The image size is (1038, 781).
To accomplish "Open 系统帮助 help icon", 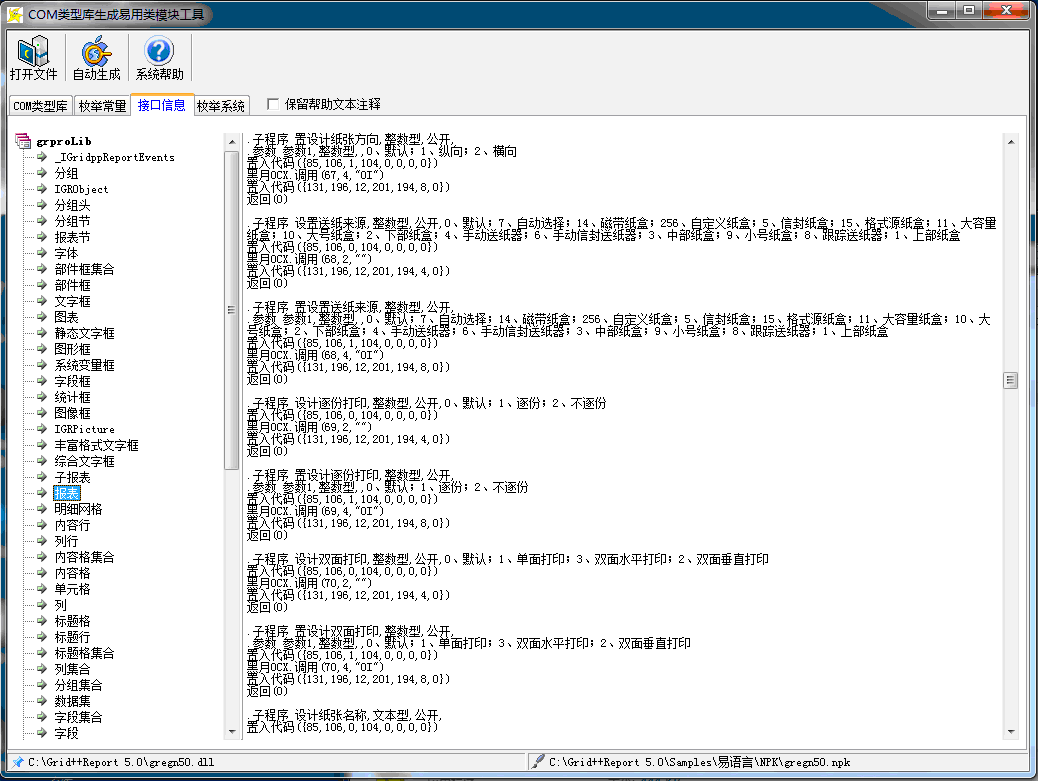I will tap(160, 58).
